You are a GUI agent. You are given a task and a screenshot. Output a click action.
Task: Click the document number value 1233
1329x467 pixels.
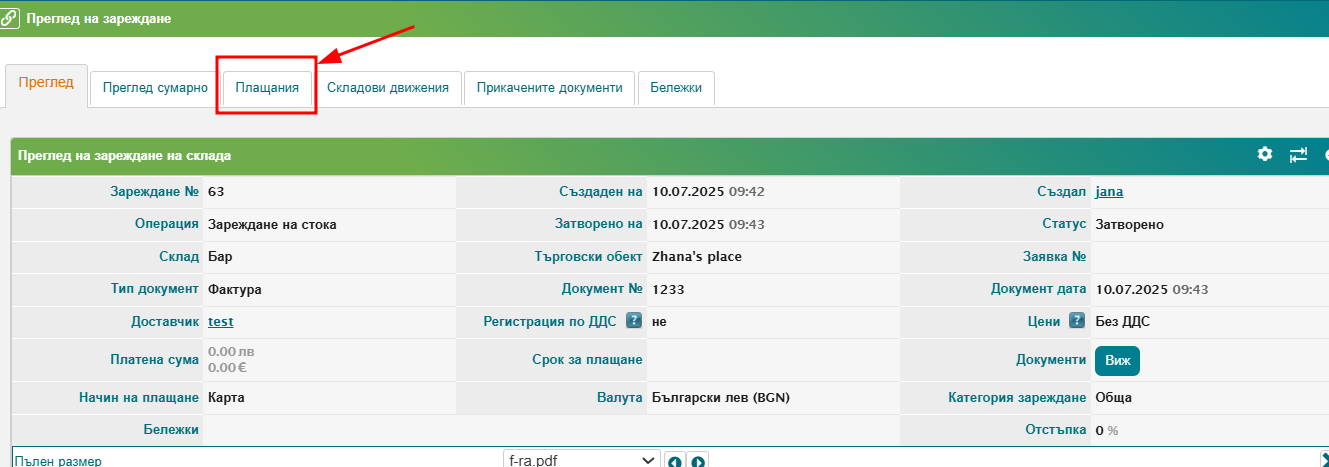click(x=668, y=289)
